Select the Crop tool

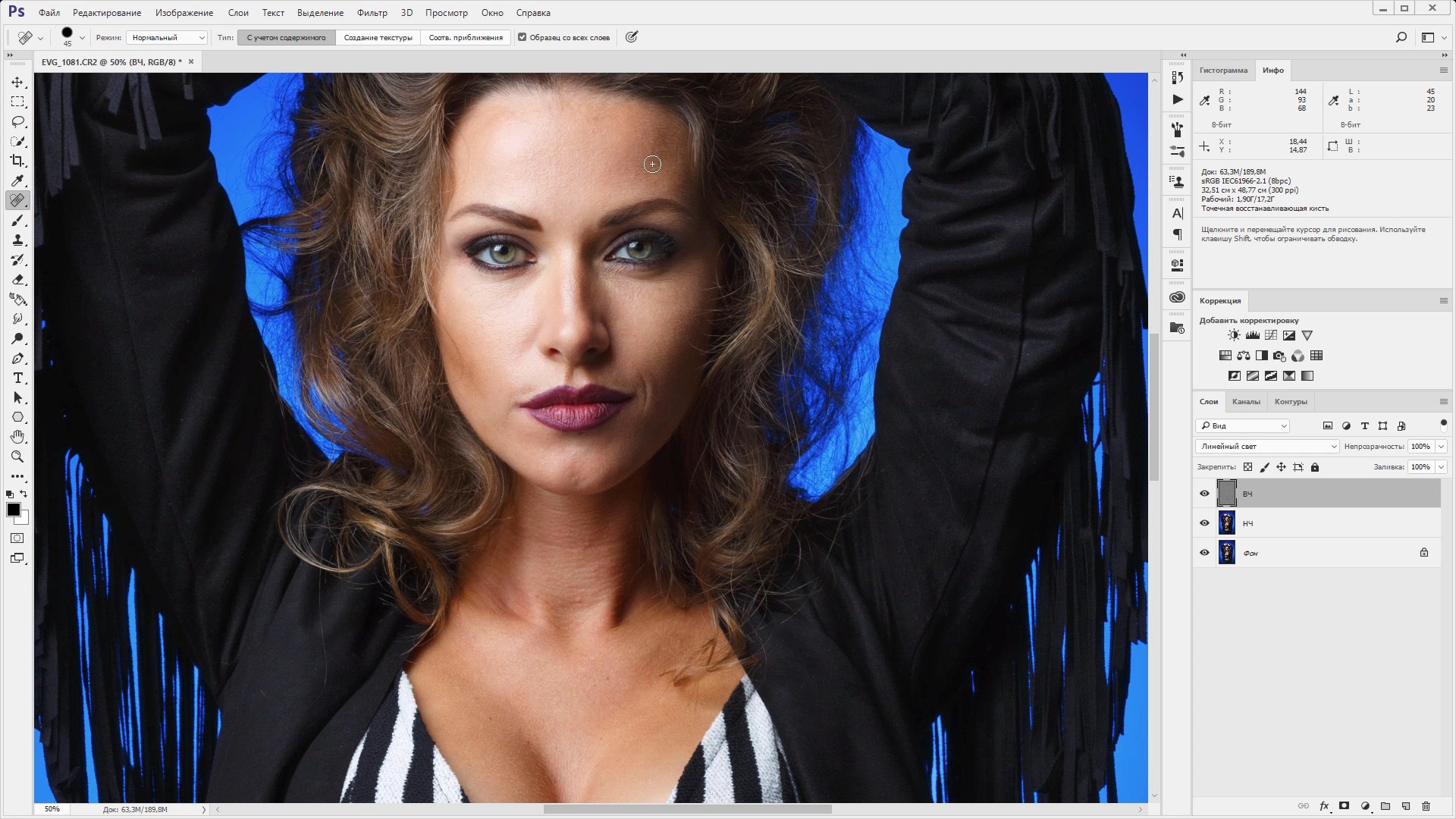click(17, 161)
